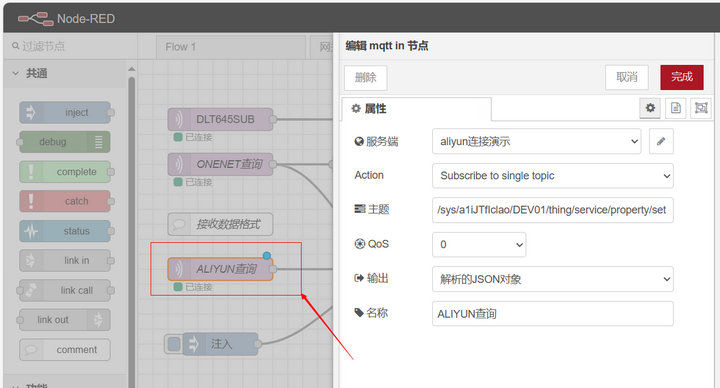720x388 pixels.
Task: Open the 输出 output format dropdown
Action: coord(552,279)
